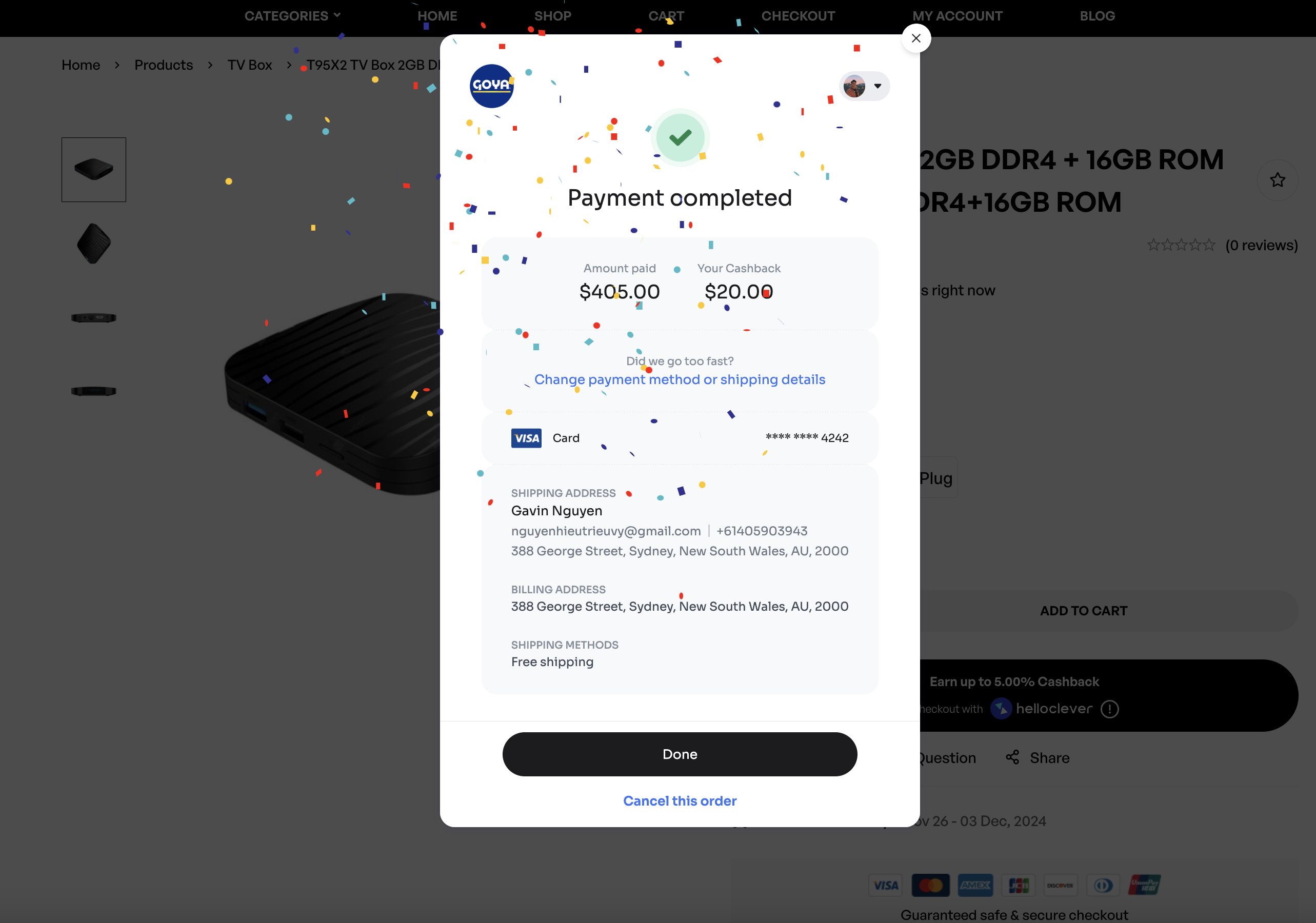The height and width of the screenshot is (923, 1316).
Task: Open the Blog navigation item
Action: [1098, 16]
